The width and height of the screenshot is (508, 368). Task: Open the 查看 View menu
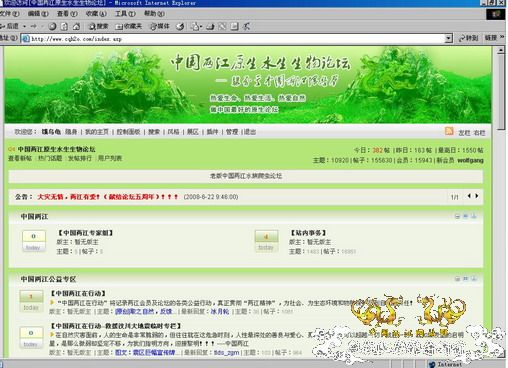67,14
